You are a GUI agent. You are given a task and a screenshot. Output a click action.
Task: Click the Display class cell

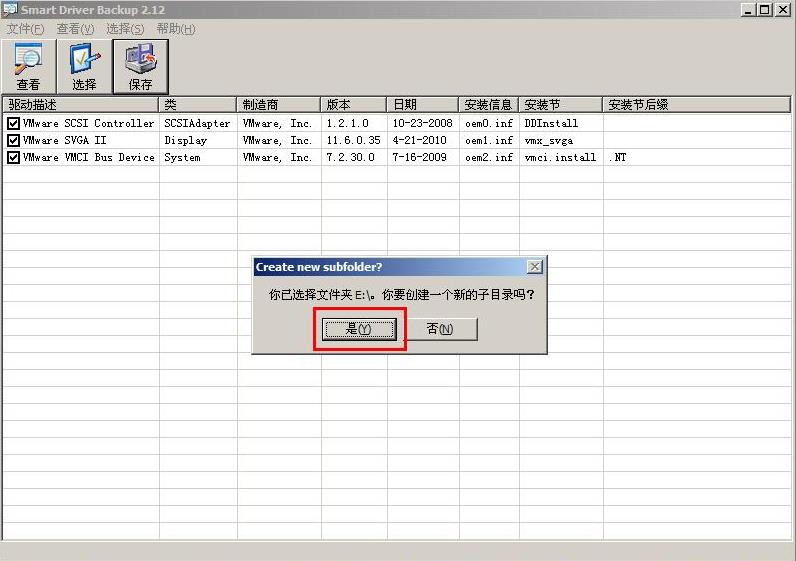[185, 141]
